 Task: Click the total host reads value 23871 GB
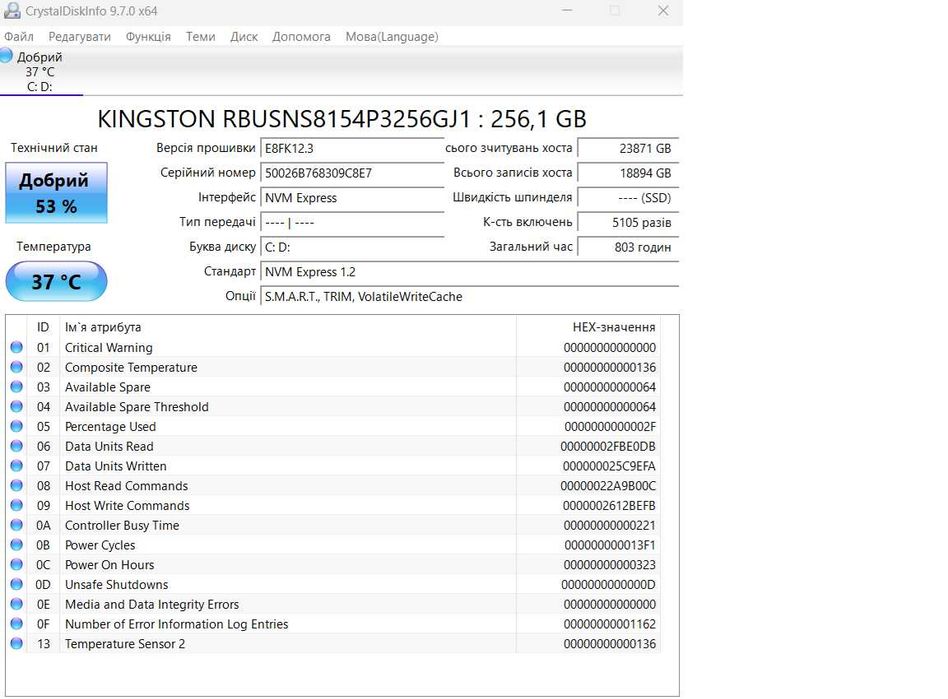(x=628, y=149)
